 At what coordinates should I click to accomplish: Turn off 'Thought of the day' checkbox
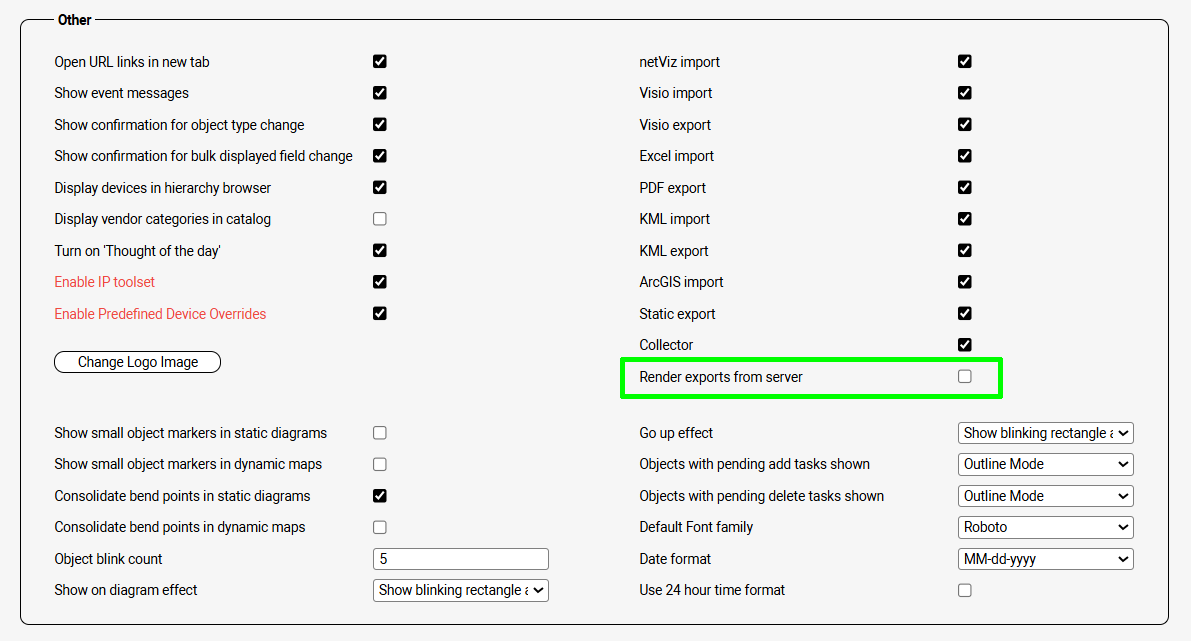tap(380, 250)
